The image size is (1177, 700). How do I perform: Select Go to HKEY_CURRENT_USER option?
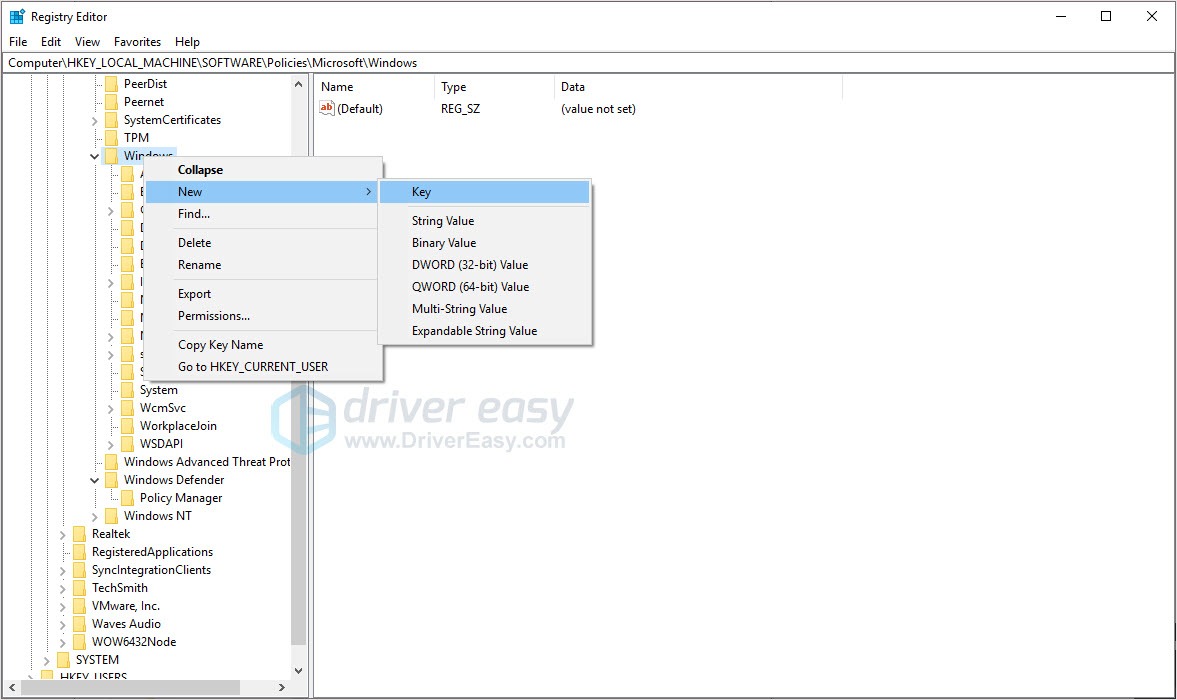pyautogui.click(x=252, y=366)
